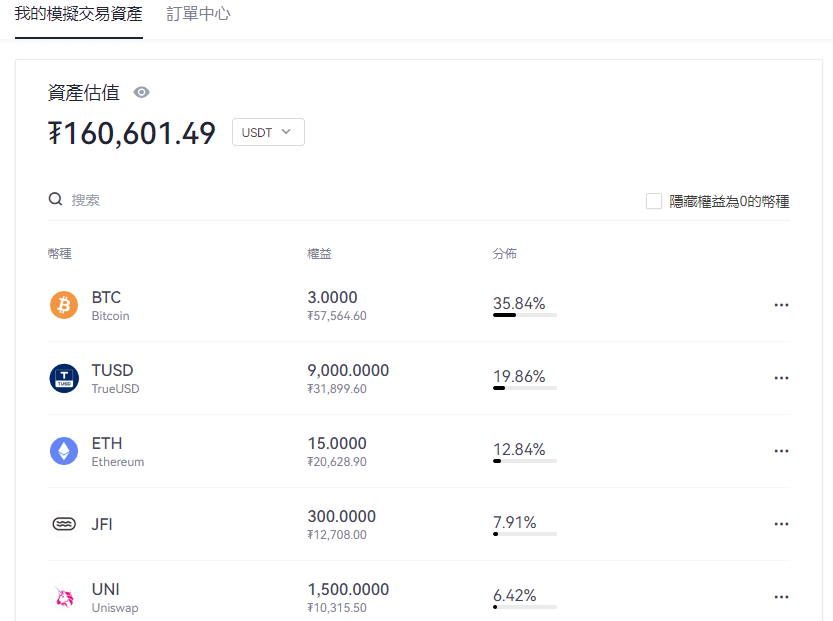This screenshot has height=621, width=833.
Task: Select the TUSD TrueUSD coin icon
Action: click(x=64, y=379)
